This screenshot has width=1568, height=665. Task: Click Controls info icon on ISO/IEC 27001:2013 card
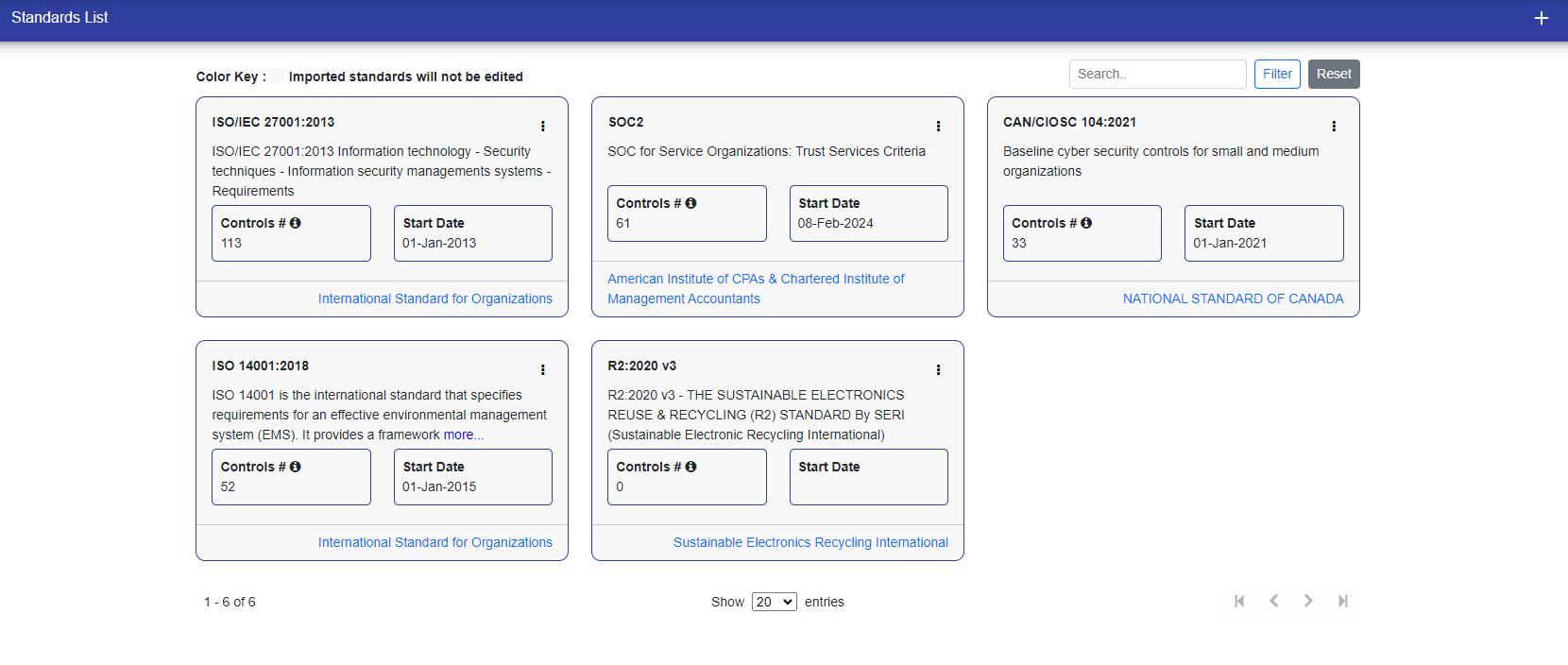click(295, 223)
